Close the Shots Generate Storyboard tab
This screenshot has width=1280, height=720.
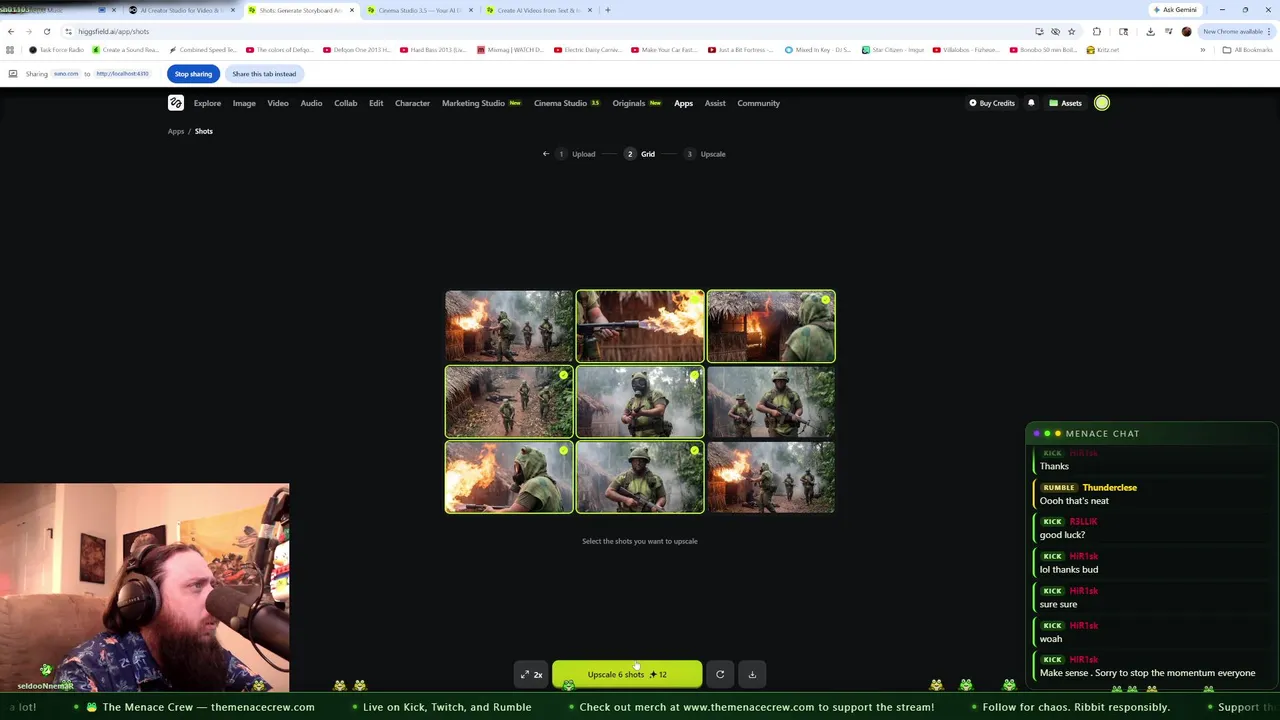pyautogui.click(x=351, y=10)
